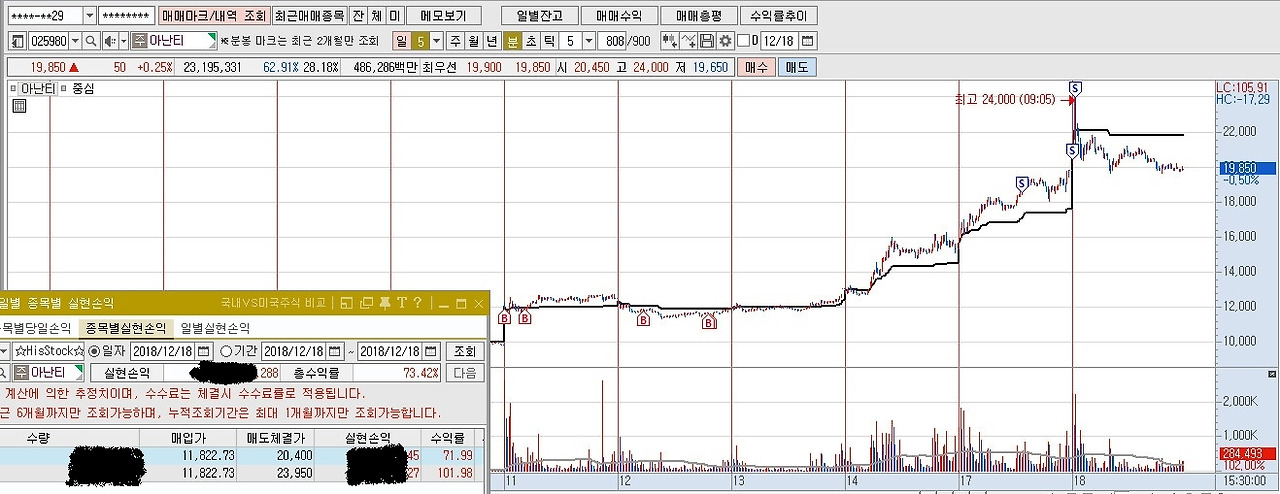Open 매매수익 button

click(x=619, y=16)
